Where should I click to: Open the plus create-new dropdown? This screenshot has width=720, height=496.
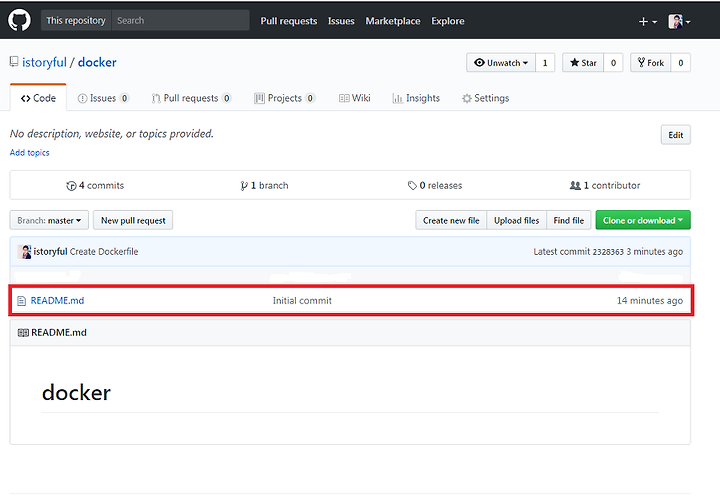pyautogui.click(x=648, y=21)
